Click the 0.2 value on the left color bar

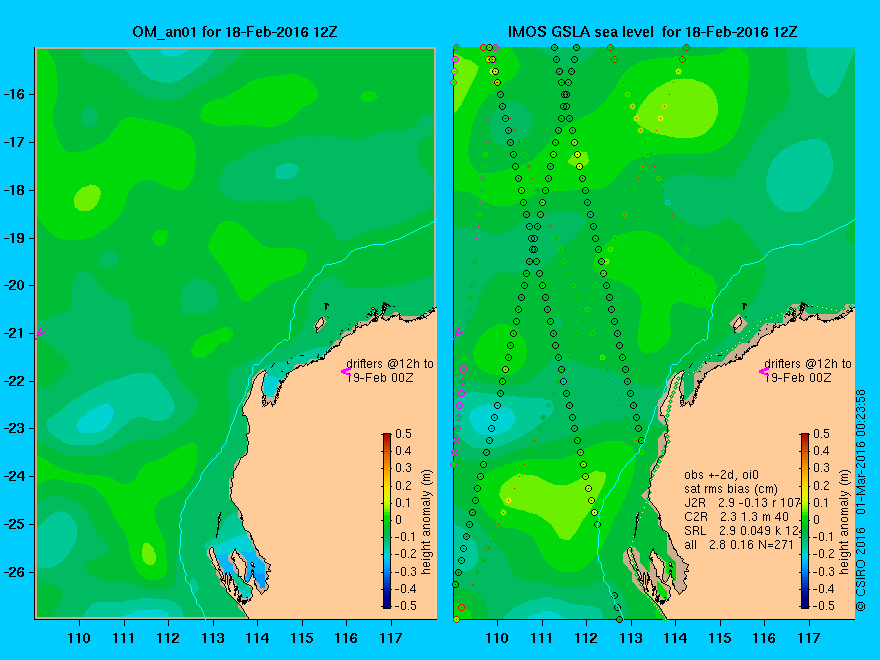(404, 485)
